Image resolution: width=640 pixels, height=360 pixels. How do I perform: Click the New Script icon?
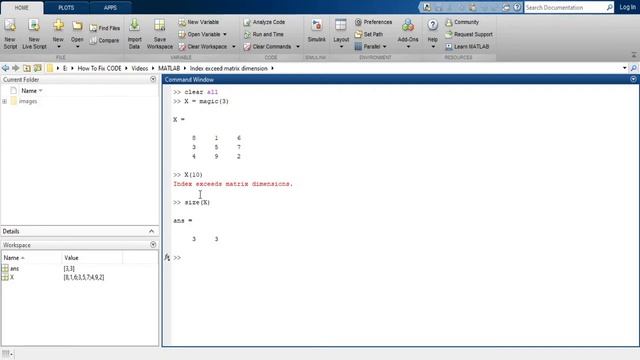10,26
